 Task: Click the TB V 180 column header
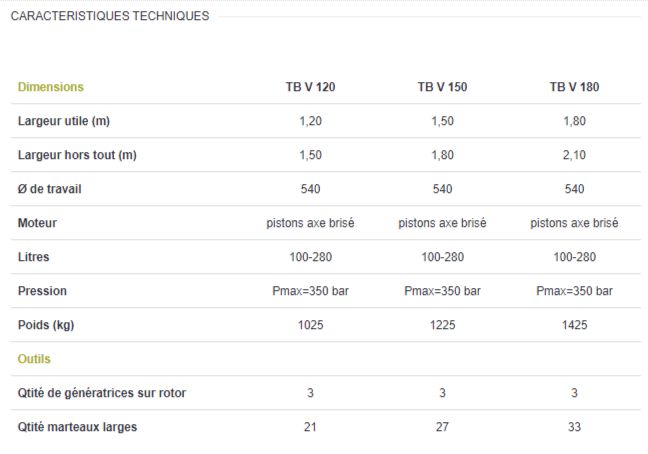[x=574, y=87]
